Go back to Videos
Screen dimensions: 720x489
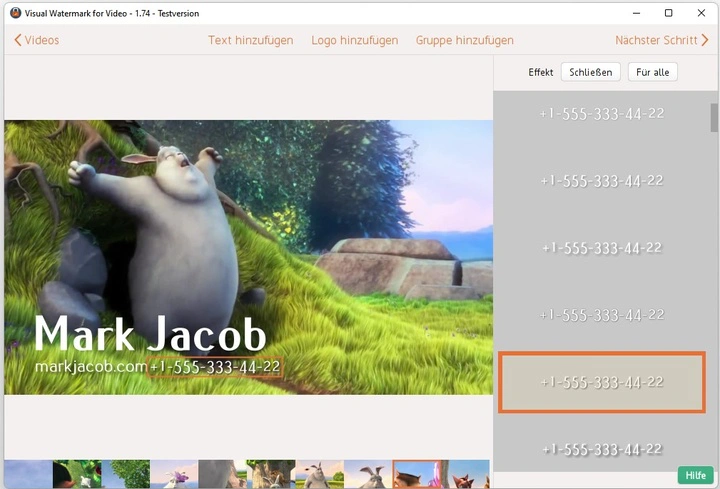[x=37, y=40]
